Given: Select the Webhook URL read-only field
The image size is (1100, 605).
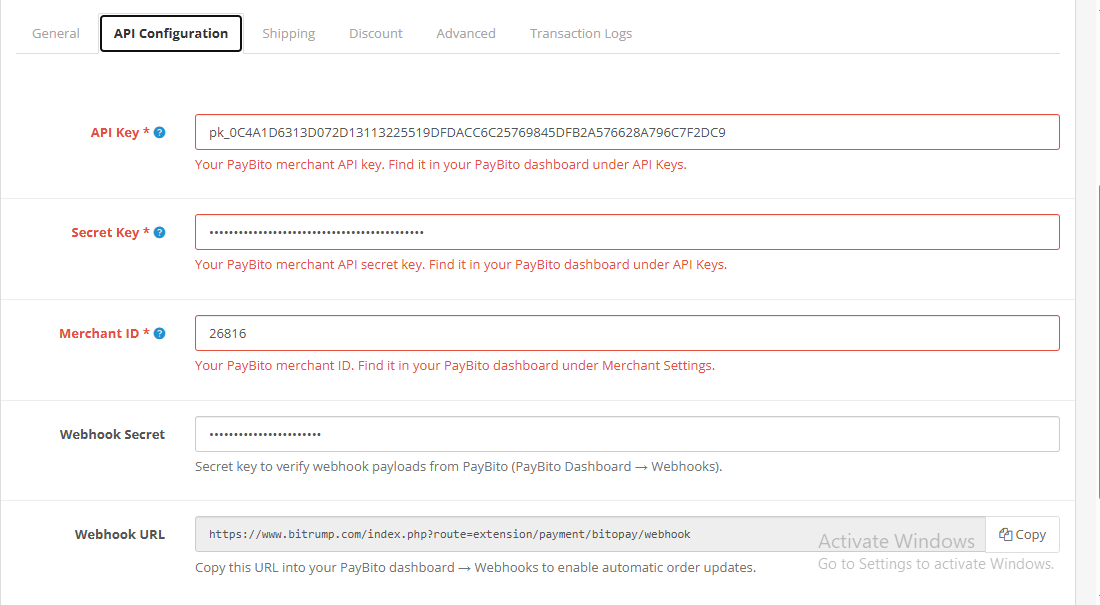Looking at the screenshot, I should pos(590,534).
